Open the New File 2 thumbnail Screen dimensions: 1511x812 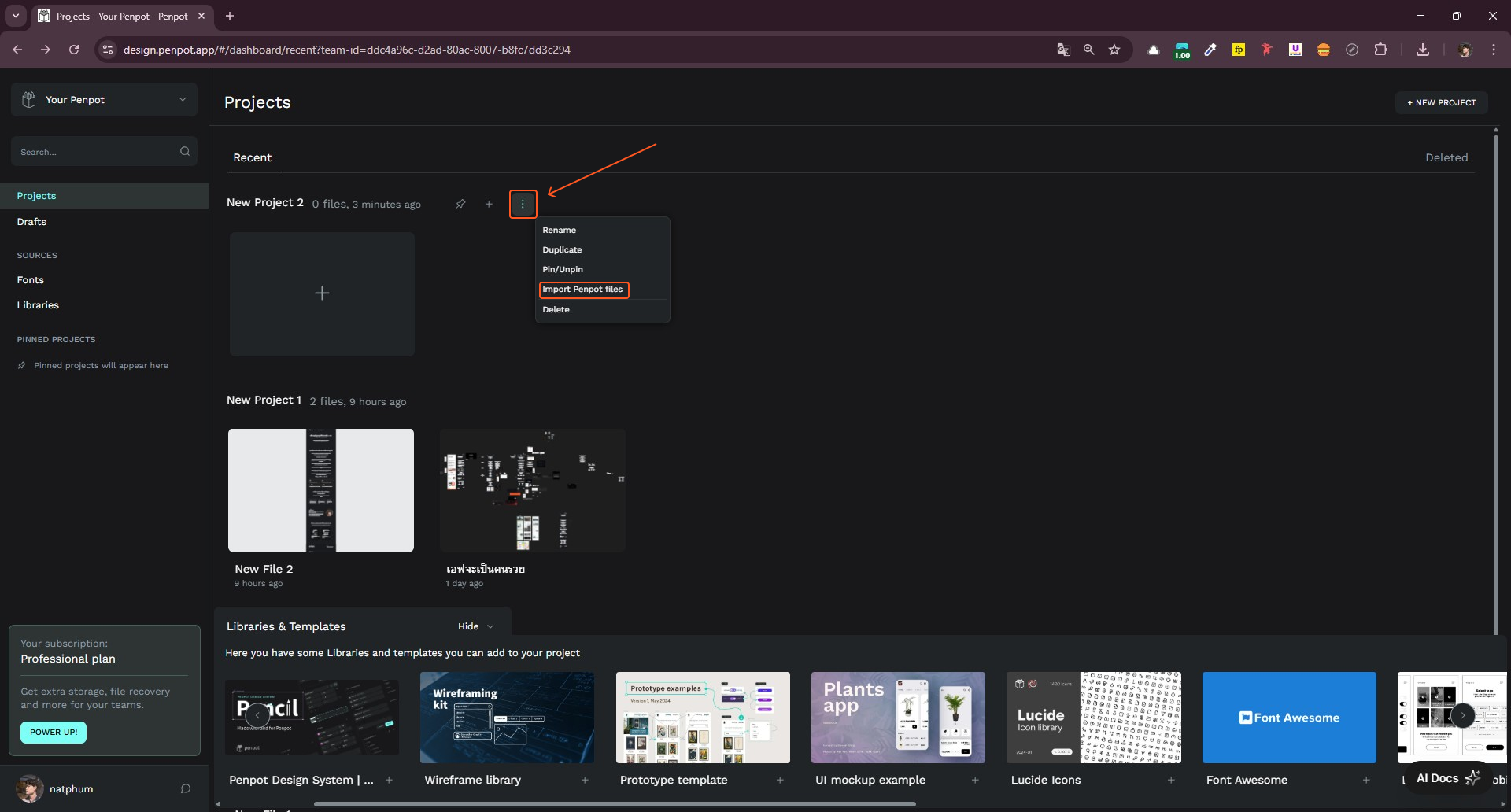coord(321,490)
